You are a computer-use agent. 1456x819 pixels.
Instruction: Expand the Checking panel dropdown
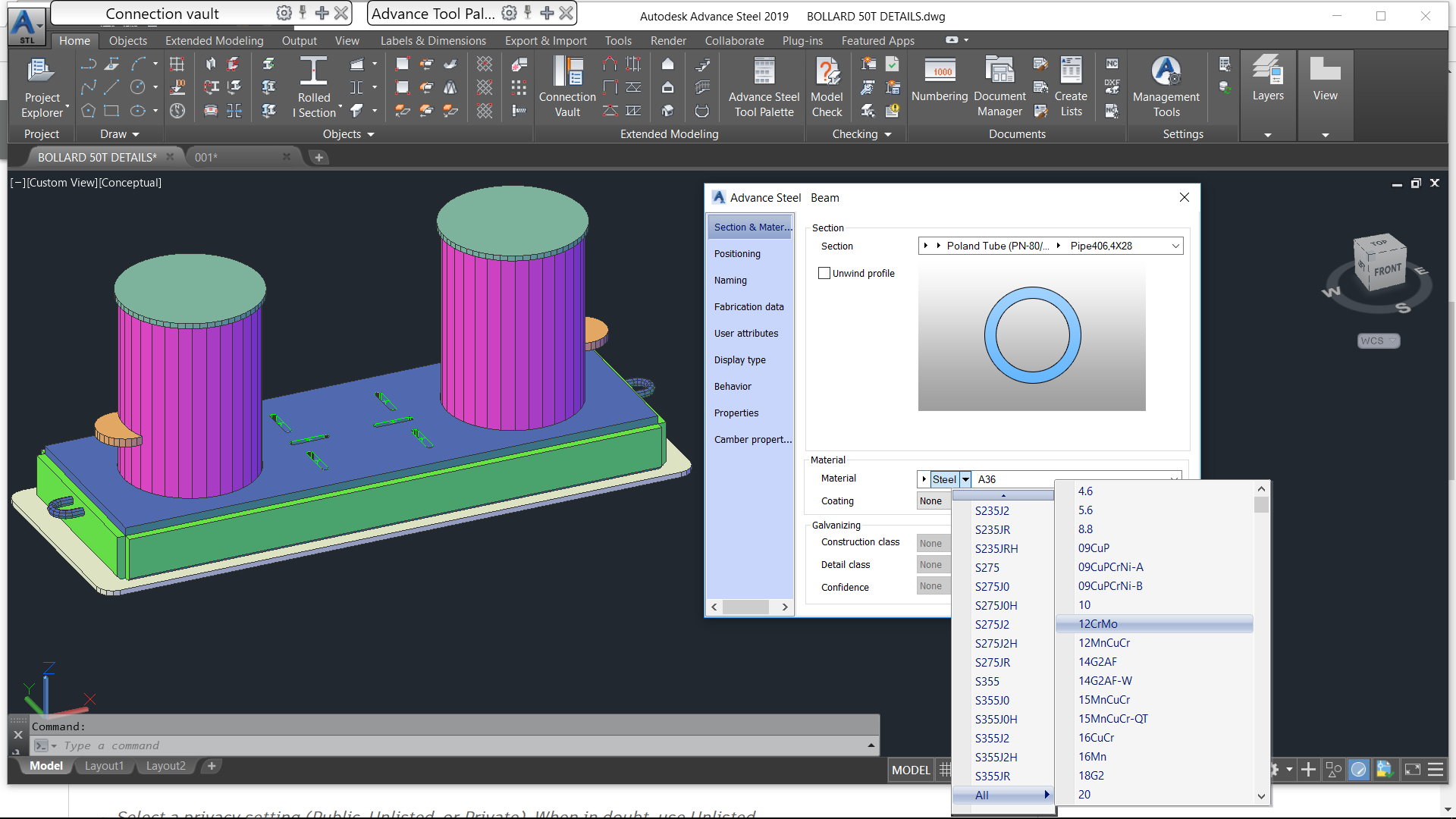point(861,134)
